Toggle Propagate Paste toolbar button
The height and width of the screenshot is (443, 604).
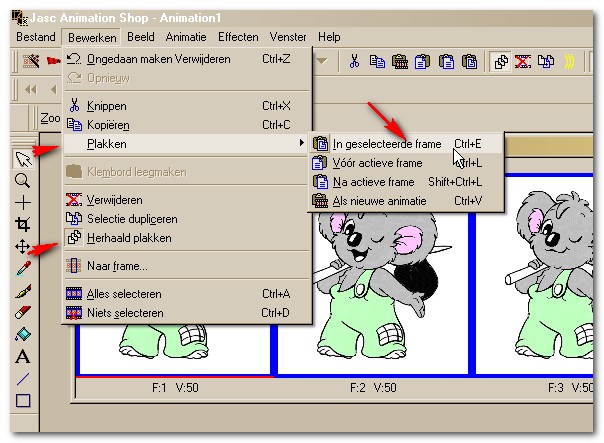[x=501, y=62]
